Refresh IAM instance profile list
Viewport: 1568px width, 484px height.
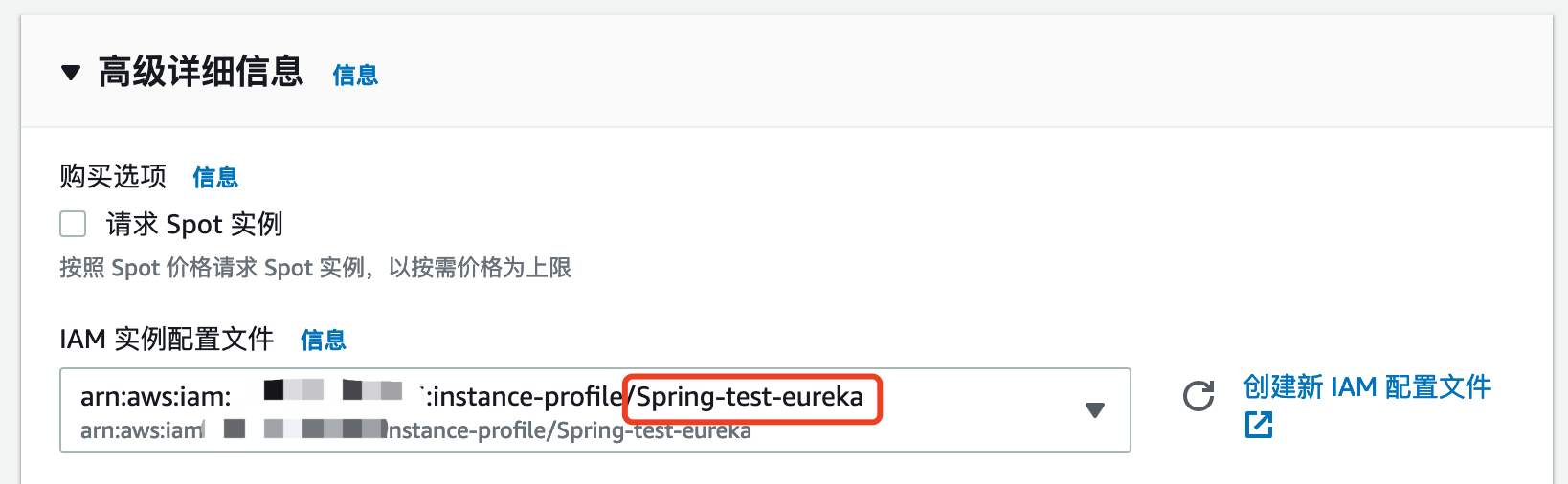click(1198, 395)
